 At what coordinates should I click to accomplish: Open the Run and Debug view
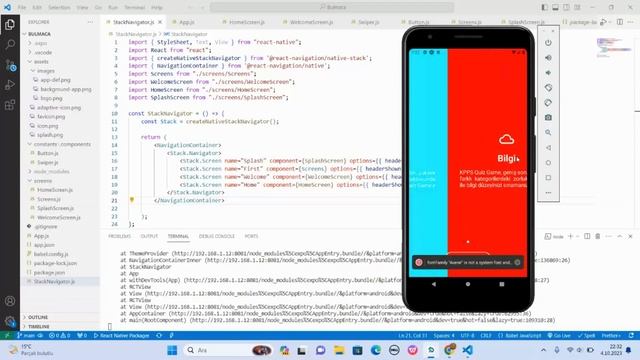point(10,84)
